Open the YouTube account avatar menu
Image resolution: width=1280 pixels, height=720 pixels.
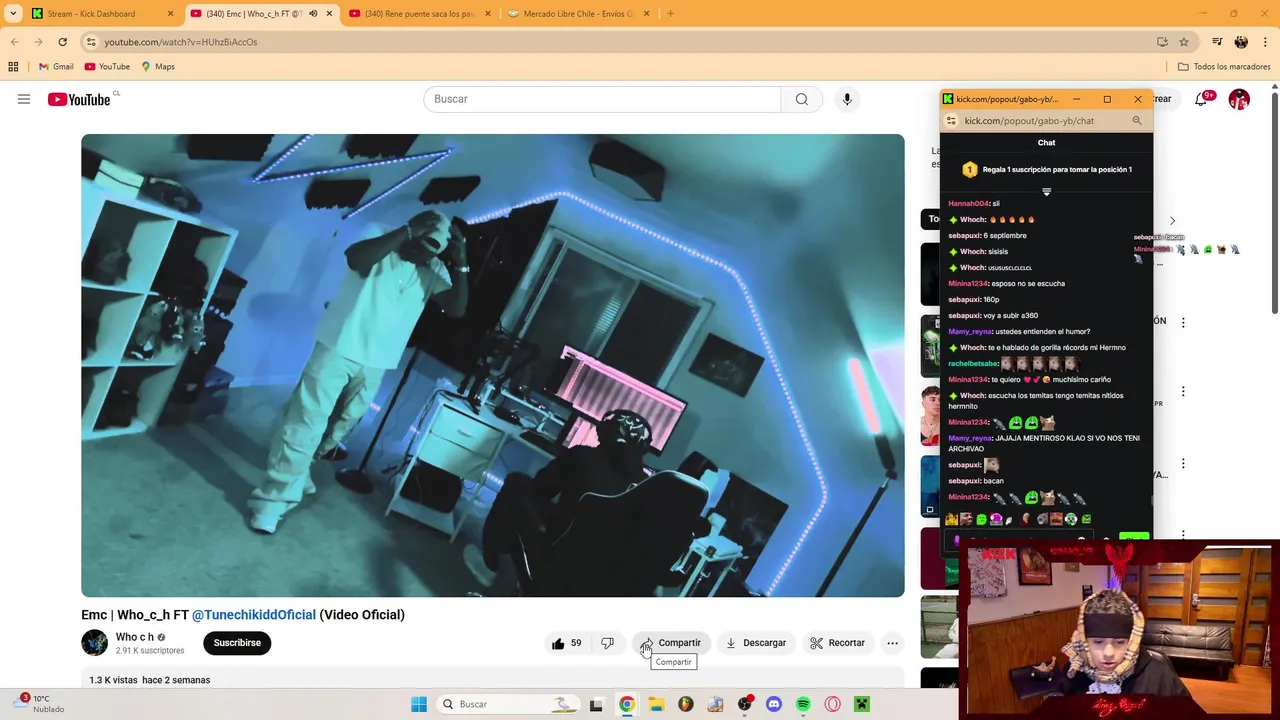[1239, 99]
